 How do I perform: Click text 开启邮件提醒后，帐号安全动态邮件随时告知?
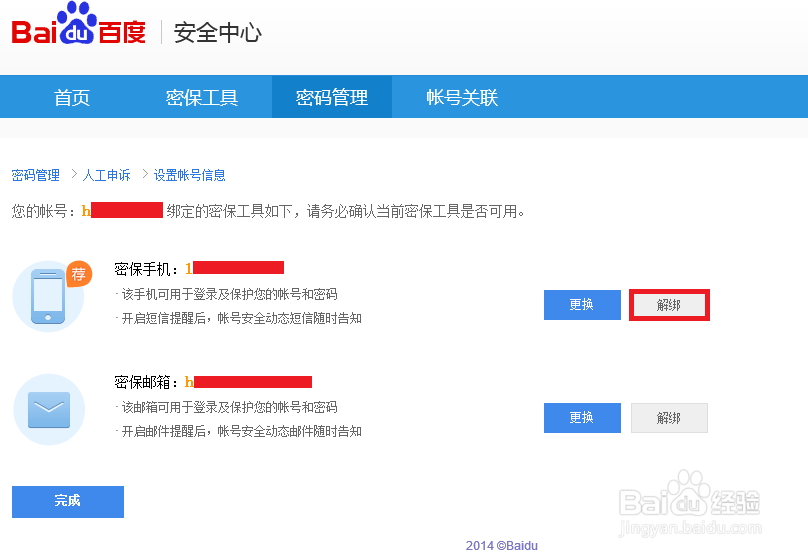241,431
